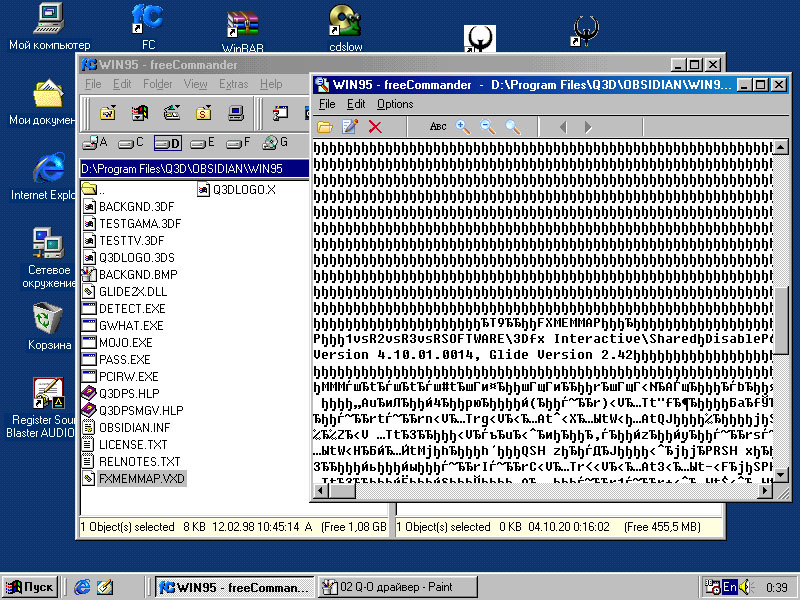Click the Windows flag start menu toolbar icon
The image size is (800, 600).
(139, 113)
